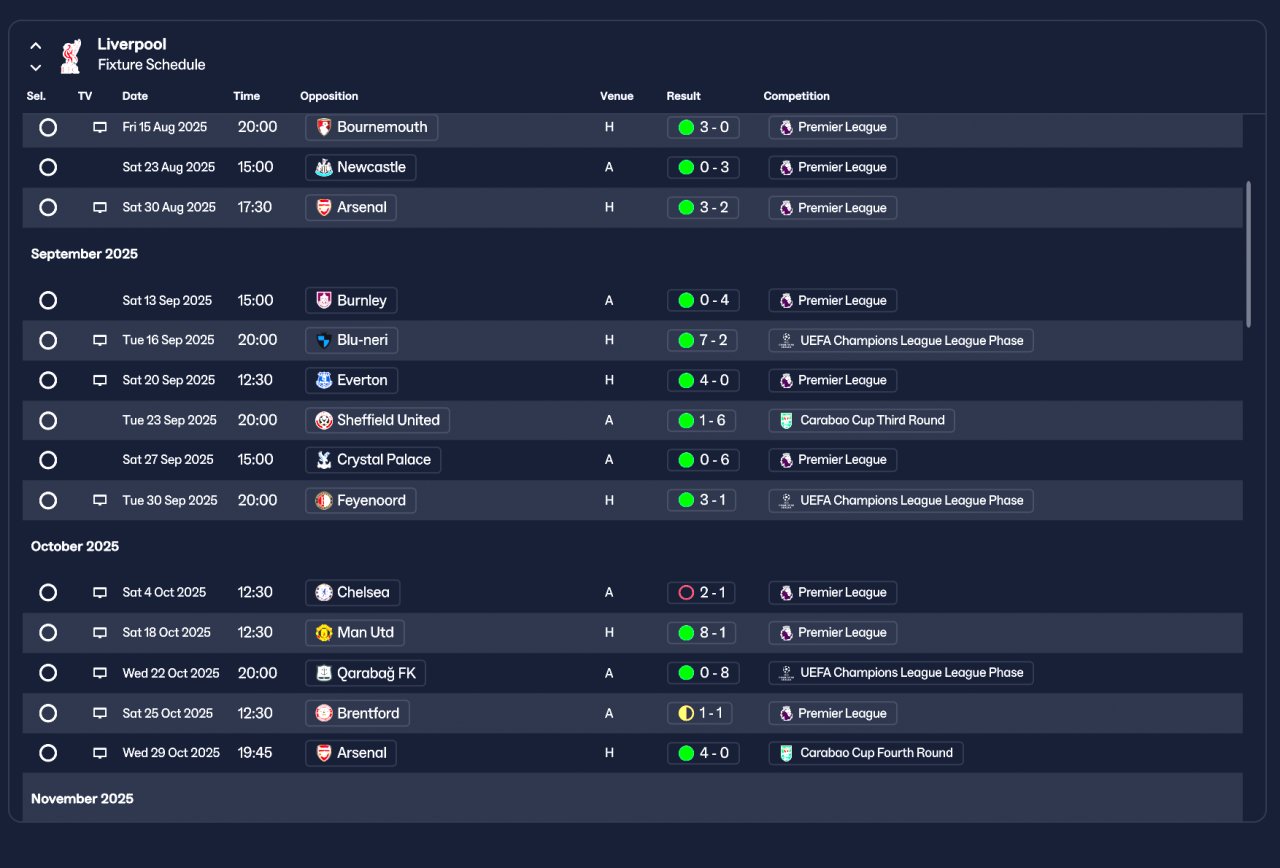Click the Chelsea club badge
1280x868 pixels.
[324, 592]
